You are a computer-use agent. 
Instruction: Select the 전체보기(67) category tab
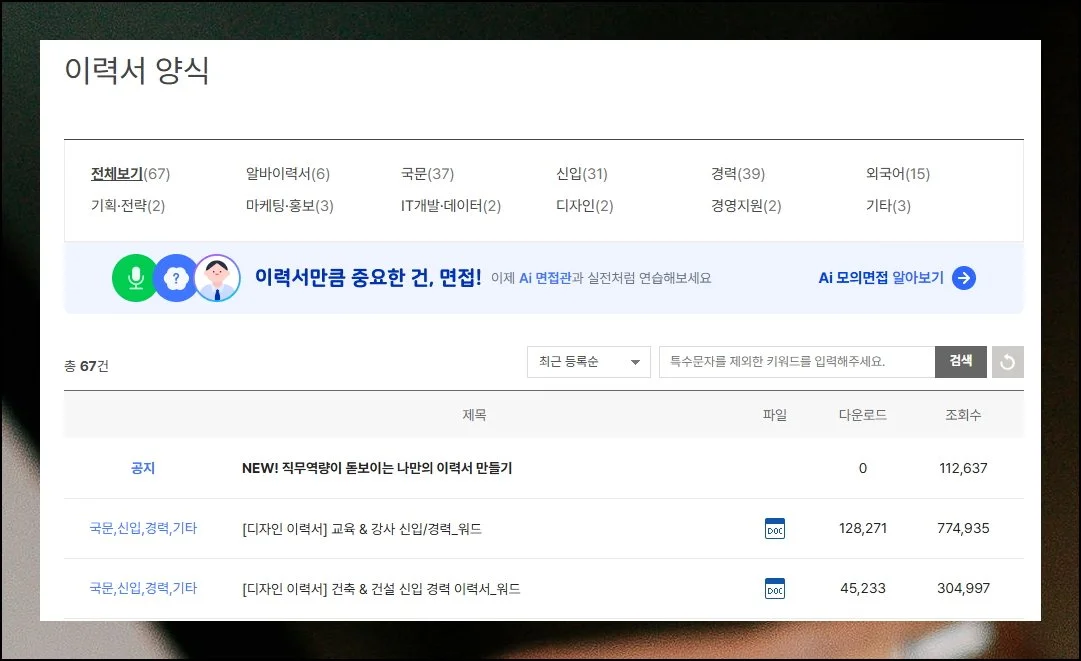tap(130, 174)
